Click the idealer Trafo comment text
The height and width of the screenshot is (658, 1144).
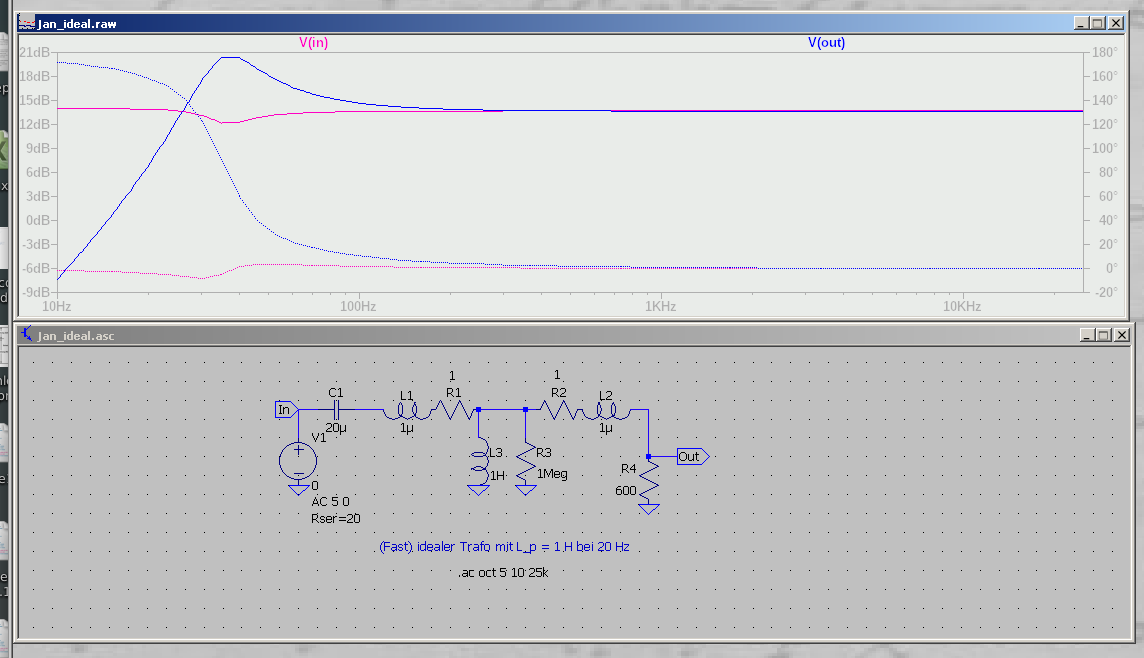click(504, 547)
